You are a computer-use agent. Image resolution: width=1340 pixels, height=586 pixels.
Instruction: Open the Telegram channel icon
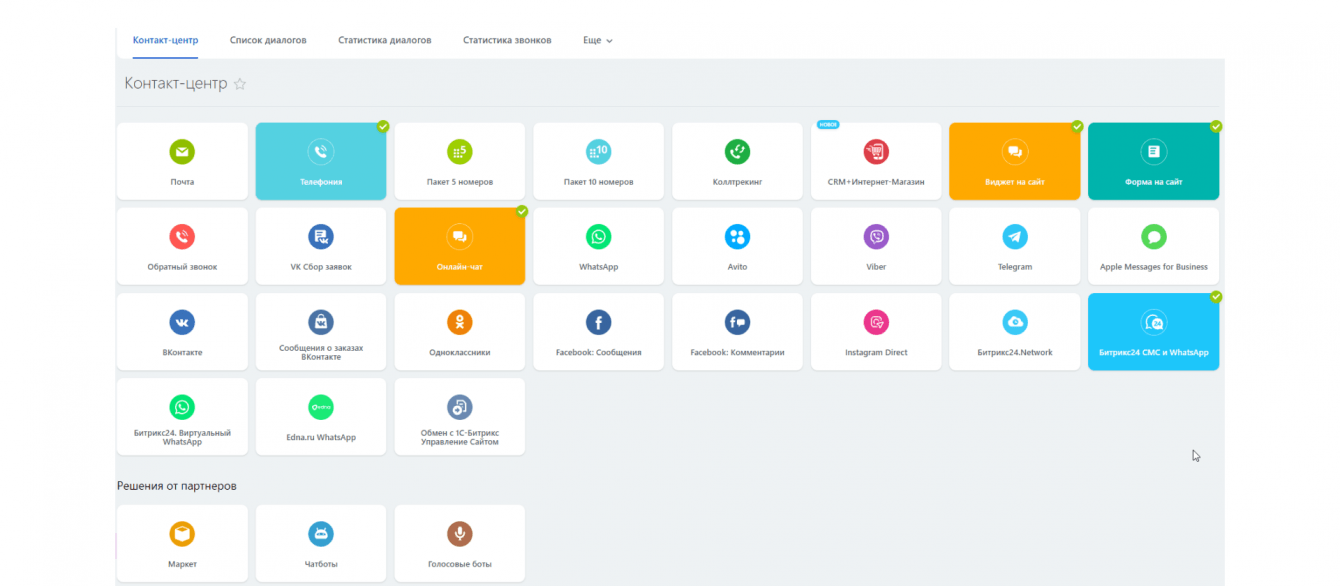1015,237
